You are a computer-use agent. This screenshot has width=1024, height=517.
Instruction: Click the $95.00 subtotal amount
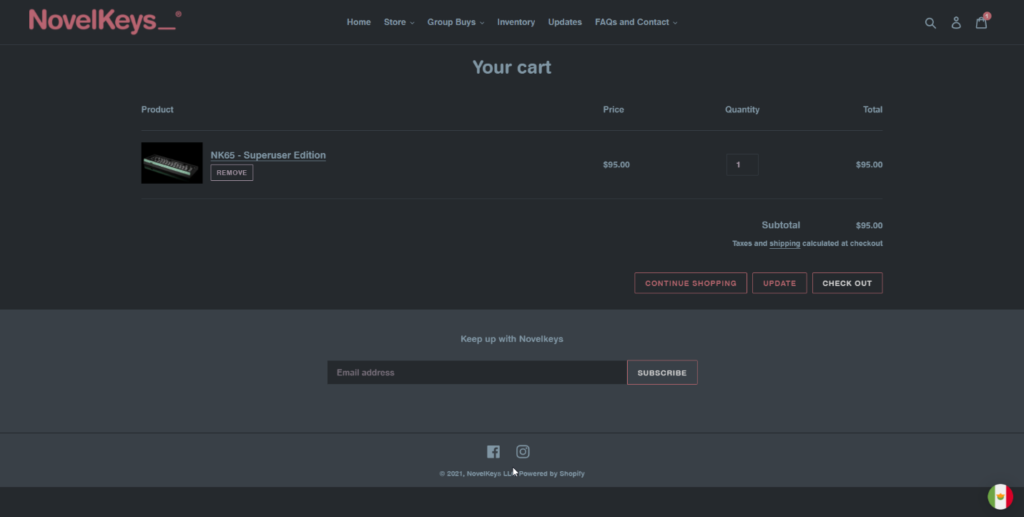pyautogui.click(x=869, y=225)
